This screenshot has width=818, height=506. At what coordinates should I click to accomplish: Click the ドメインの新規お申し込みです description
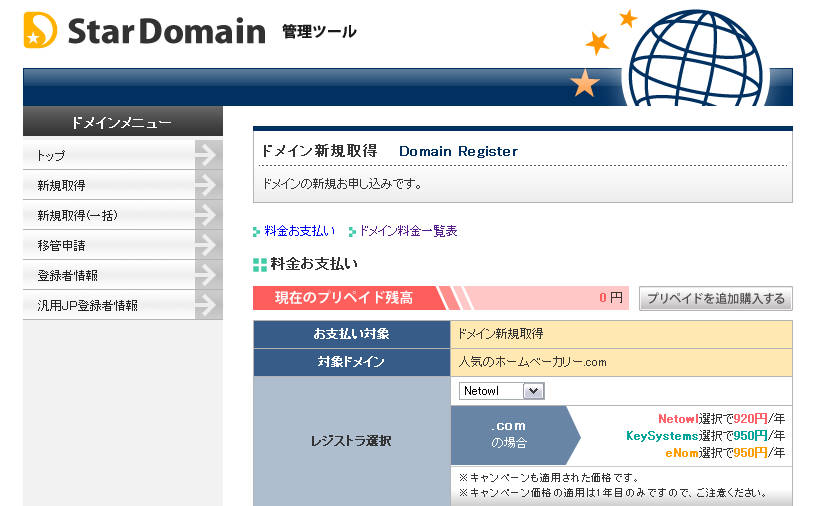click(x=342, y=184)
